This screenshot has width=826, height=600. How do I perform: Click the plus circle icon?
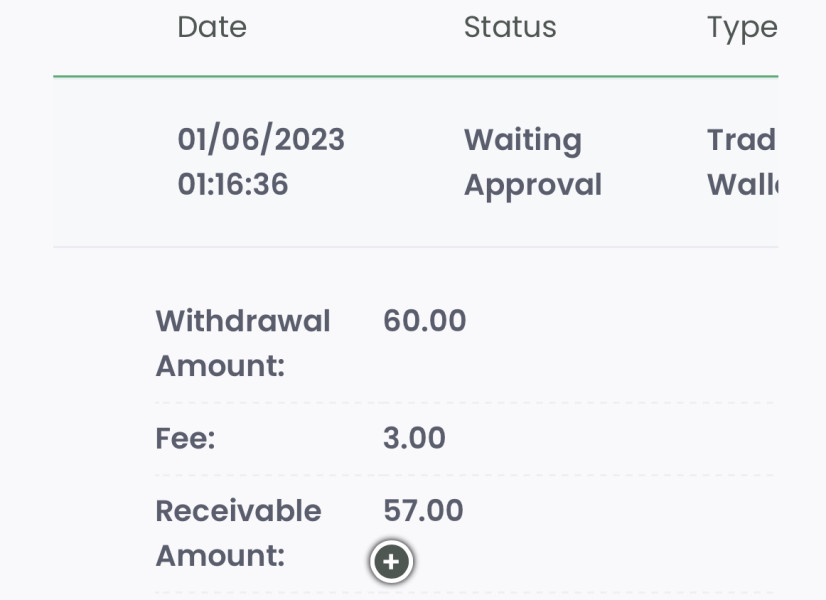tap(391, 562)
